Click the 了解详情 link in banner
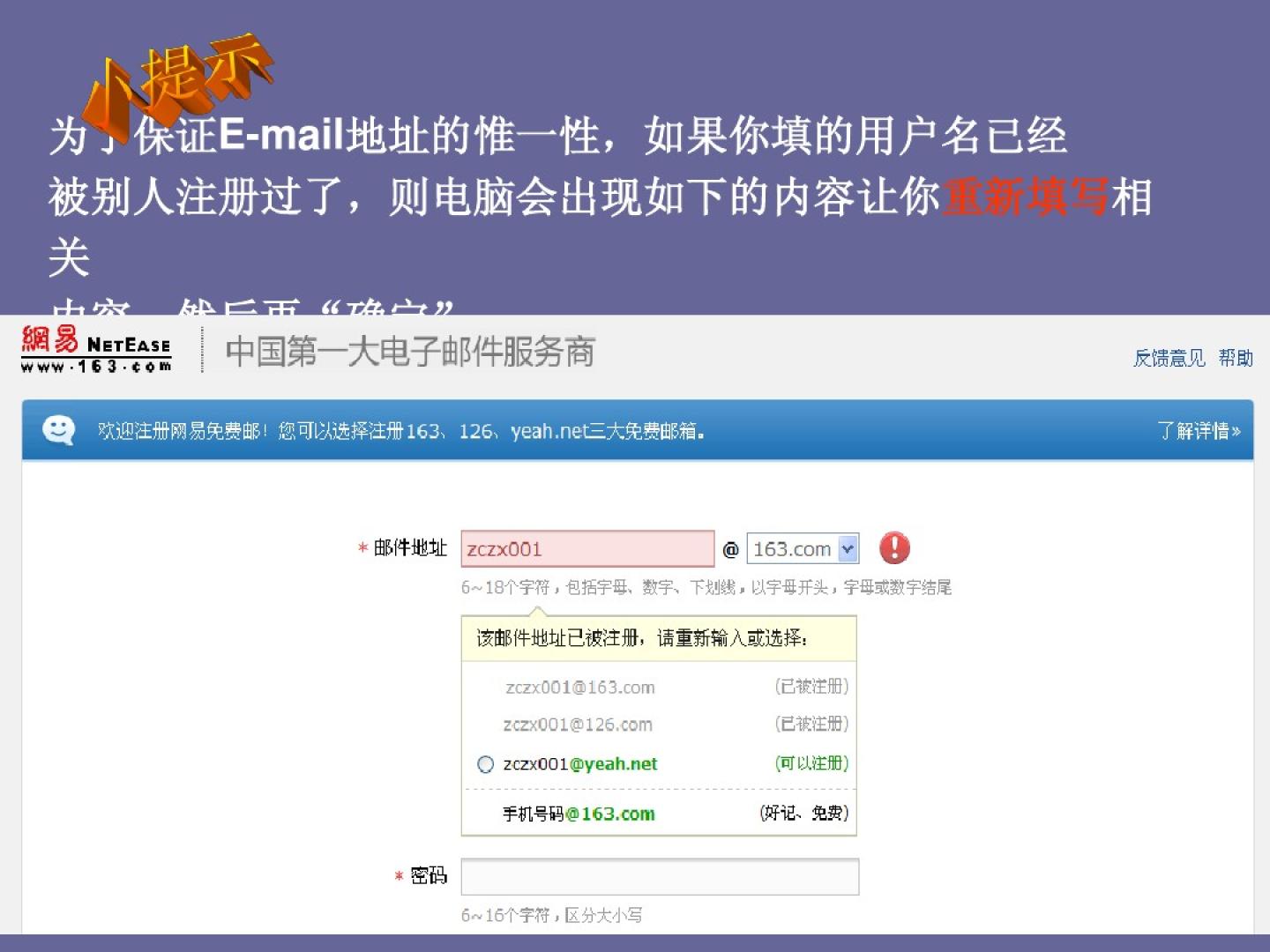This screenshot has width=1270, height=952. tap(1199, 431)
